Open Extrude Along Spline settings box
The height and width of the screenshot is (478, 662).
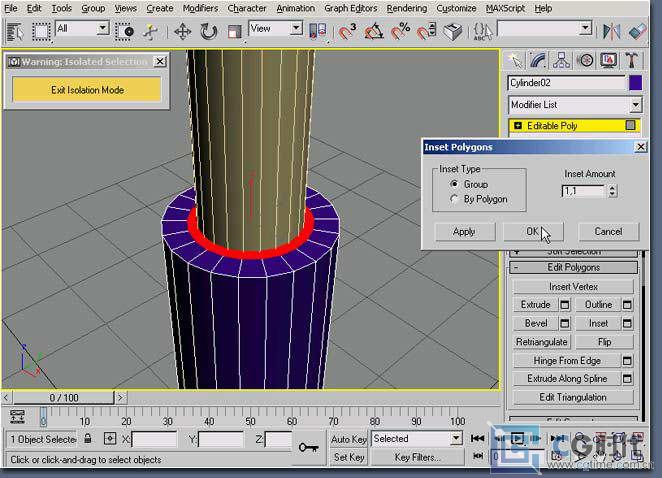(627, 378)
